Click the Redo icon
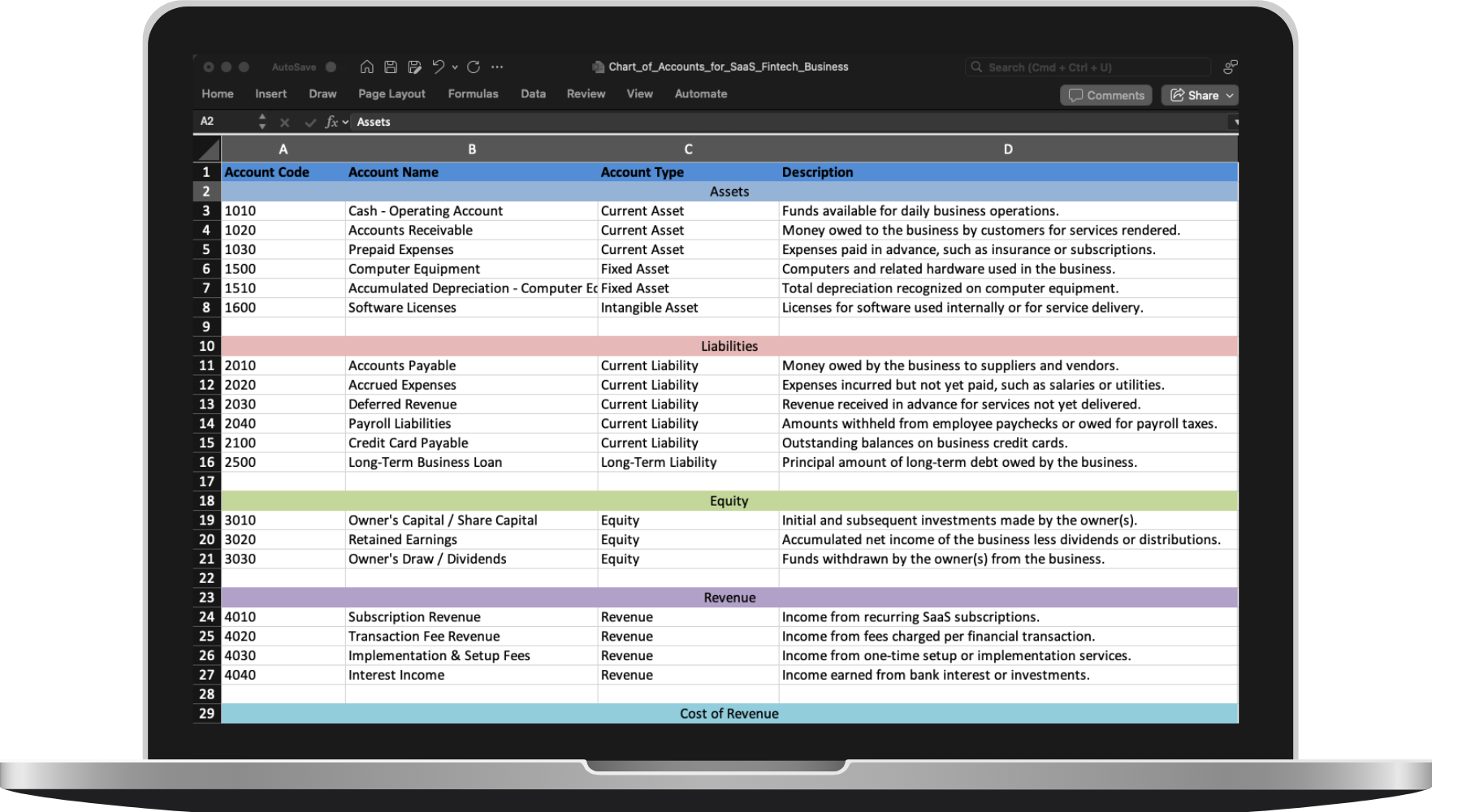This screenshot has height=812, width=1462. click(474, 67)
